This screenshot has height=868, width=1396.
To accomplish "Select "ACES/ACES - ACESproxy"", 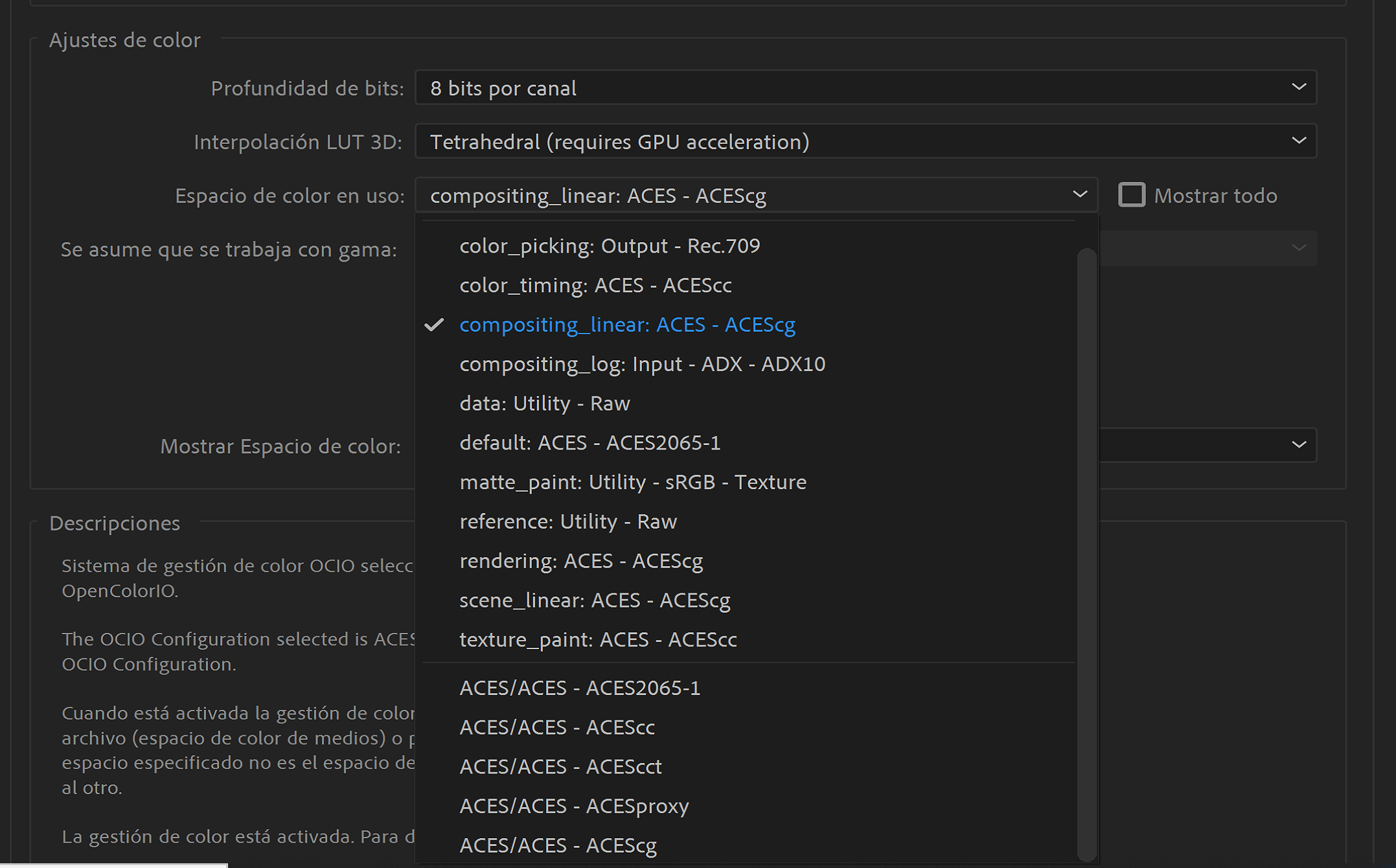I will tap(574, 806).
